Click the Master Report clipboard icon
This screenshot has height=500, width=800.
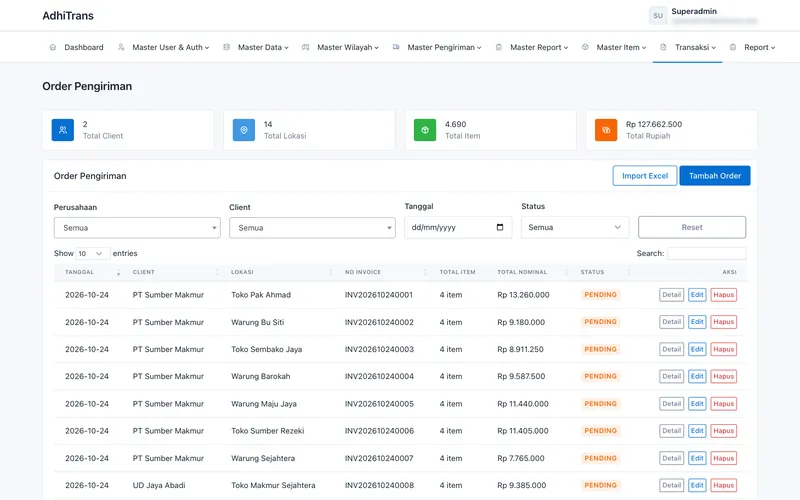point(498,47)
